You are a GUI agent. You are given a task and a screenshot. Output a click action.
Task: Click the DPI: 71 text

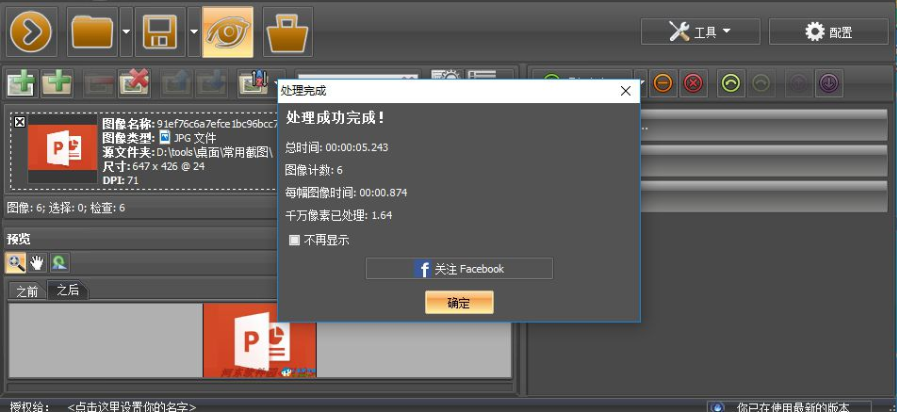pyautogui.click(x=120, y=180)
